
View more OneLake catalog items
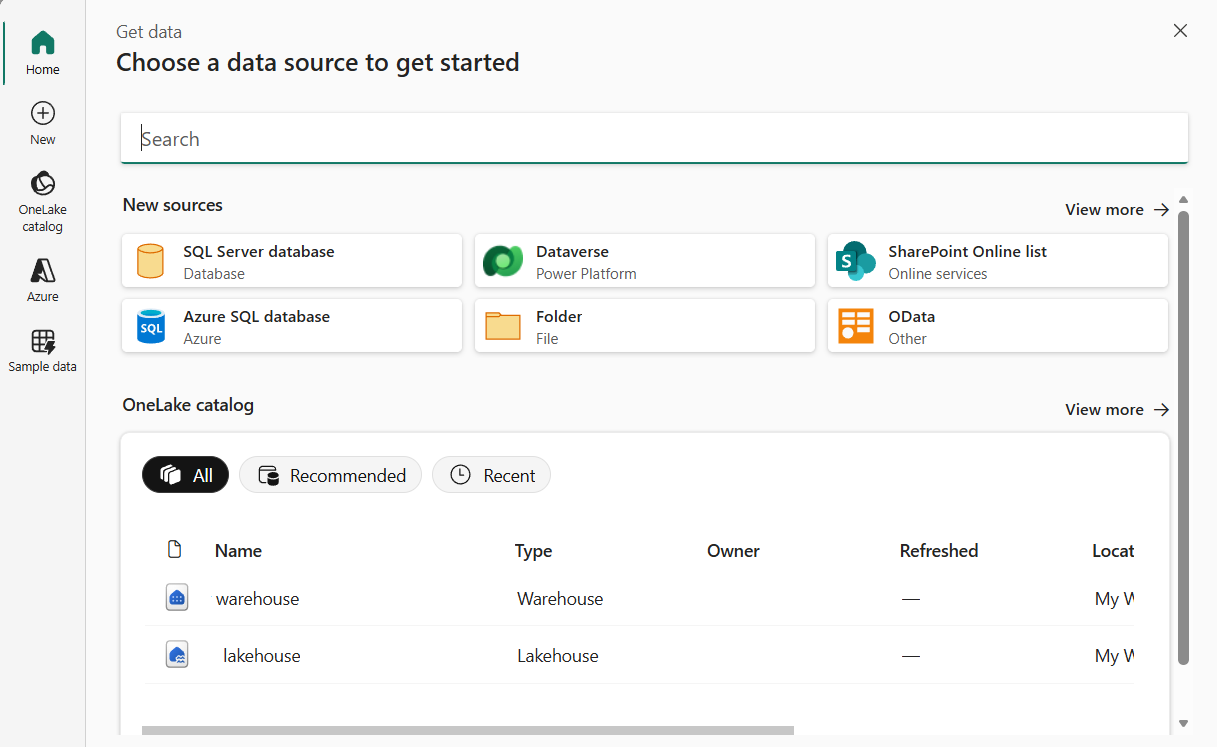[1116, 410]
